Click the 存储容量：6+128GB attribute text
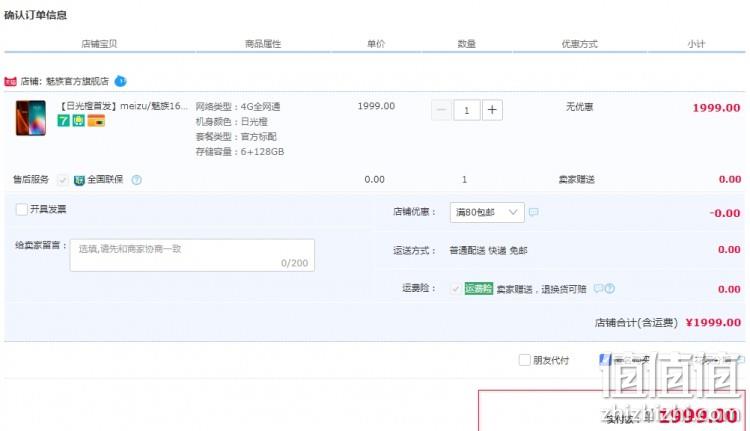This screenshot has width=750, height=431. pos(240,152)
